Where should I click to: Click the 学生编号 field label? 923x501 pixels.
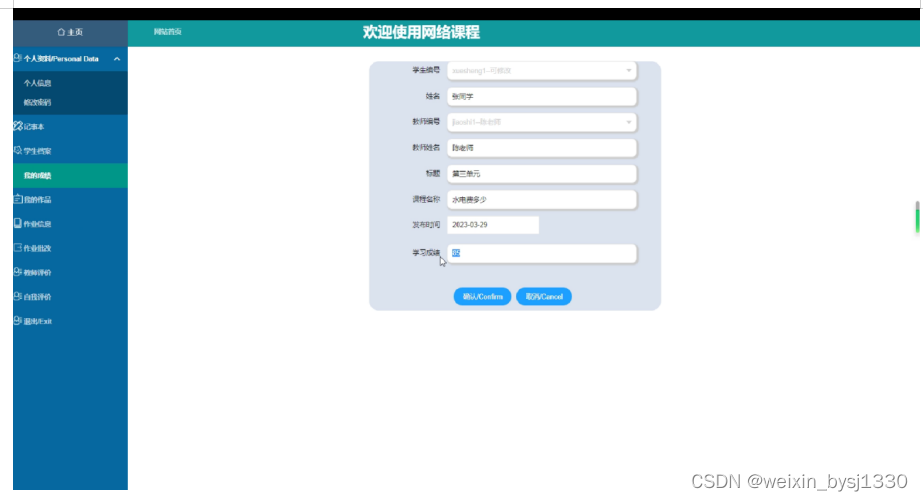coord(426,70)
